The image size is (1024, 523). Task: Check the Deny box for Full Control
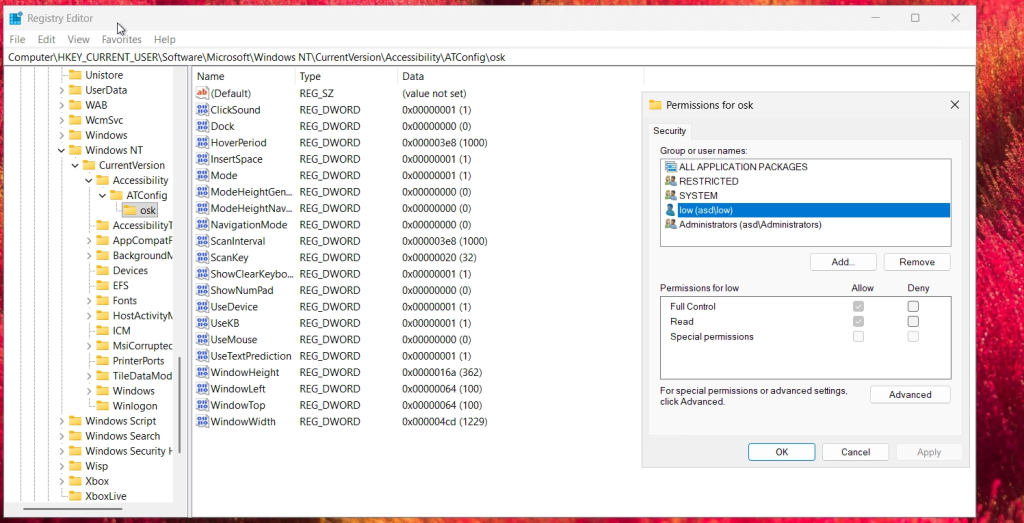(913, 307)
